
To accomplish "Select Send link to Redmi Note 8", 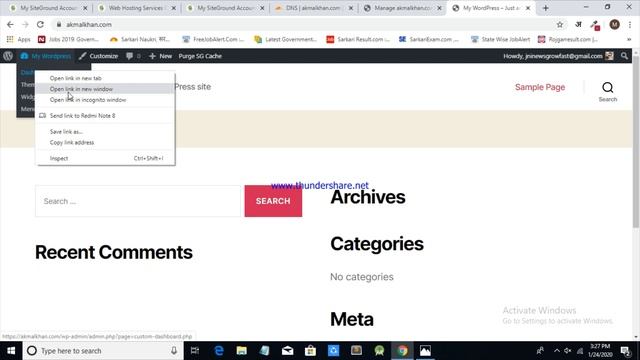I will pyautogui.click(x=105, y=116).
